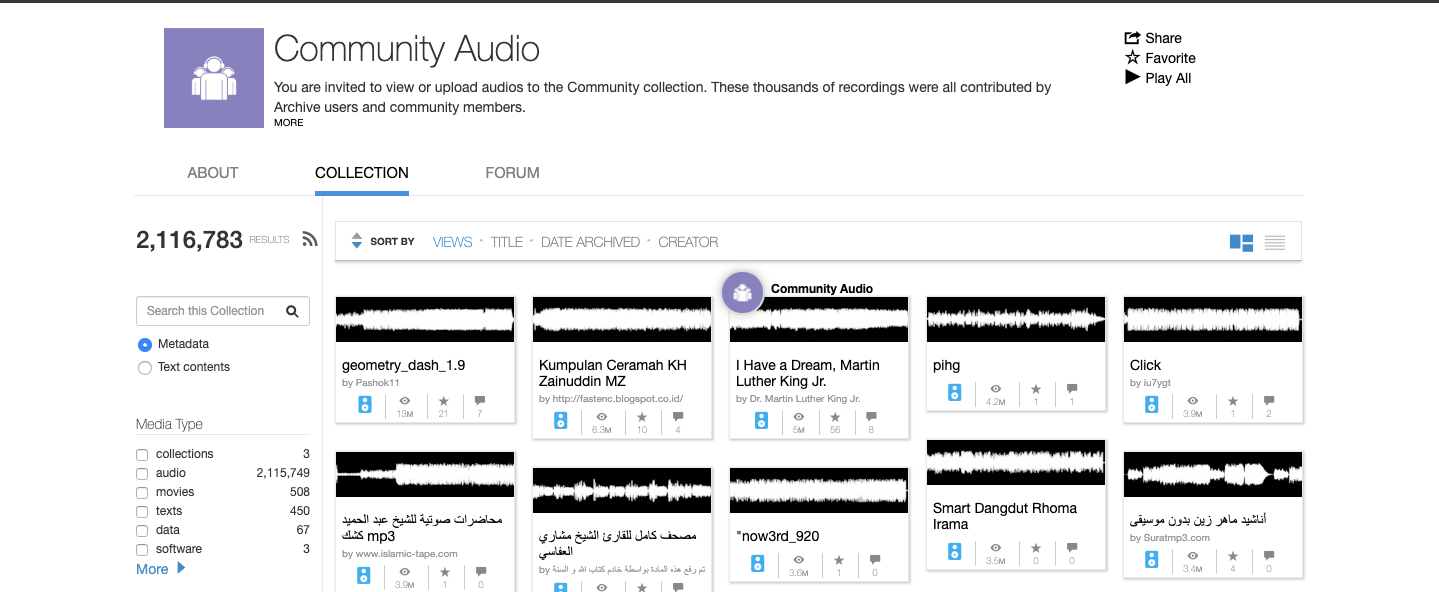Image resolution: width=1439 pixels, height=592 pixels.
Task: Toggle sort direction arrows icon
Action: [x=356, y=241]
